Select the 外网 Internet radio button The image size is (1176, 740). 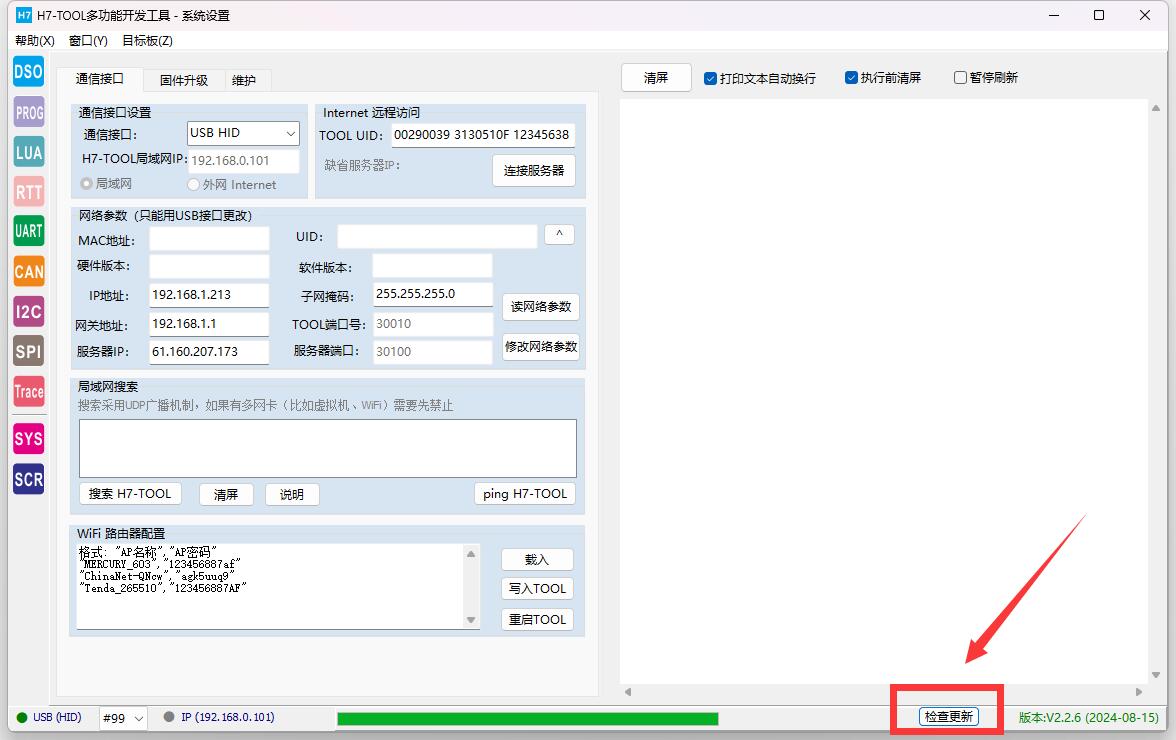[194, 184]
